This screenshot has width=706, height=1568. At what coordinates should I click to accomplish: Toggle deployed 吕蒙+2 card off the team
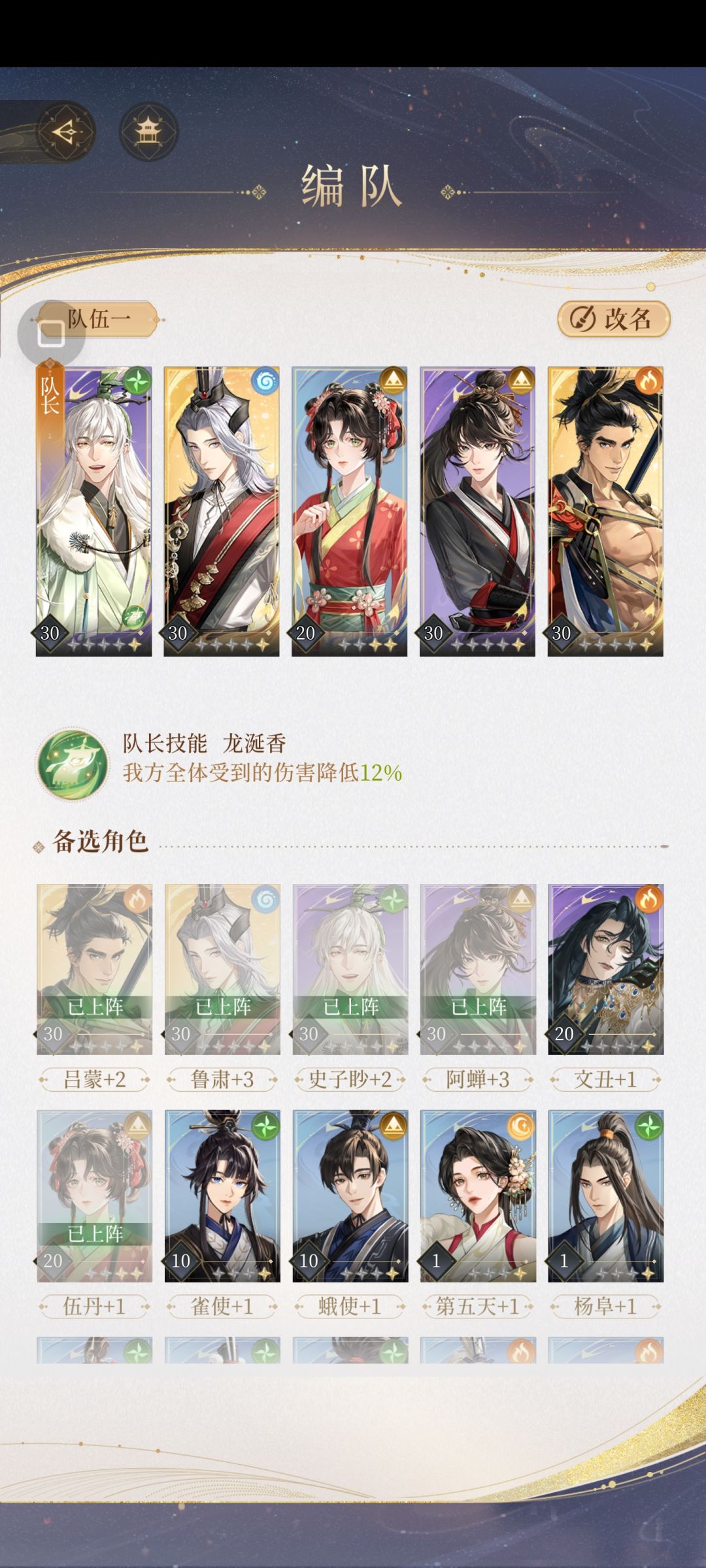tap(94, 970)
